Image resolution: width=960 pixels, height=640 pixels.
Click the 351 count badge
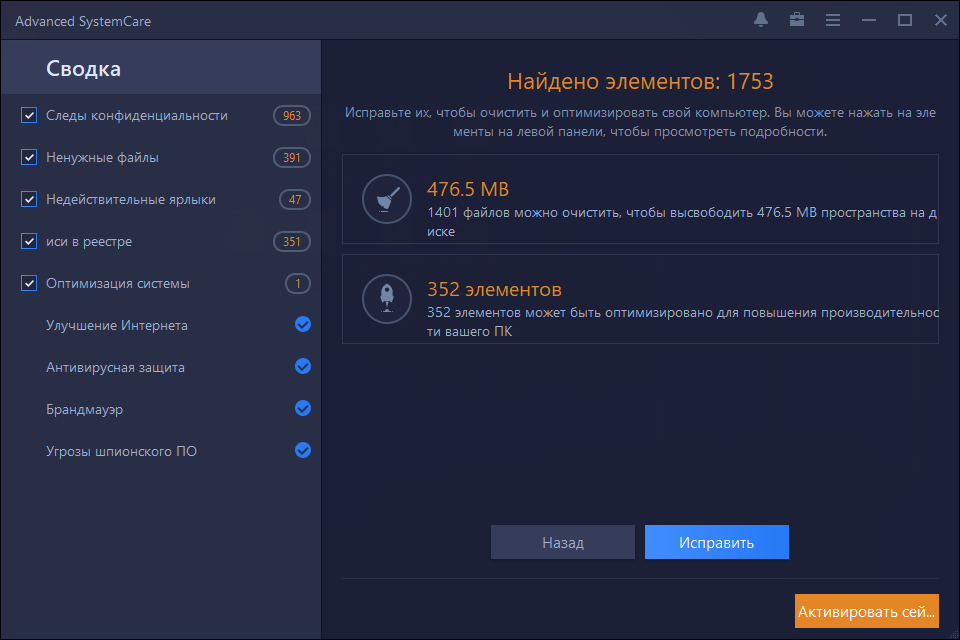[x=291, y=241]
